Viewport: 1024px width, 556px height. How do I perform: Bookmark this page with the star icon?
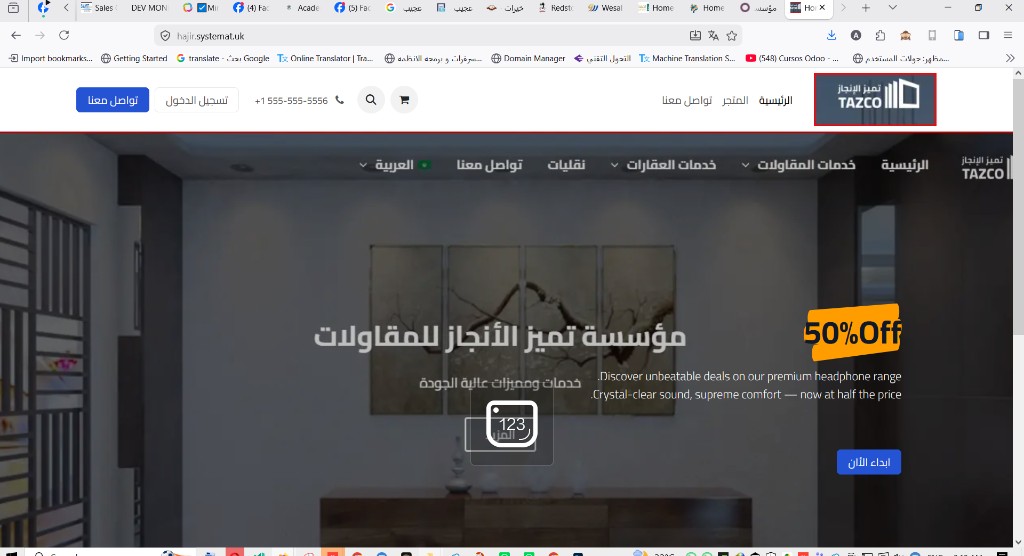point(731,35)
